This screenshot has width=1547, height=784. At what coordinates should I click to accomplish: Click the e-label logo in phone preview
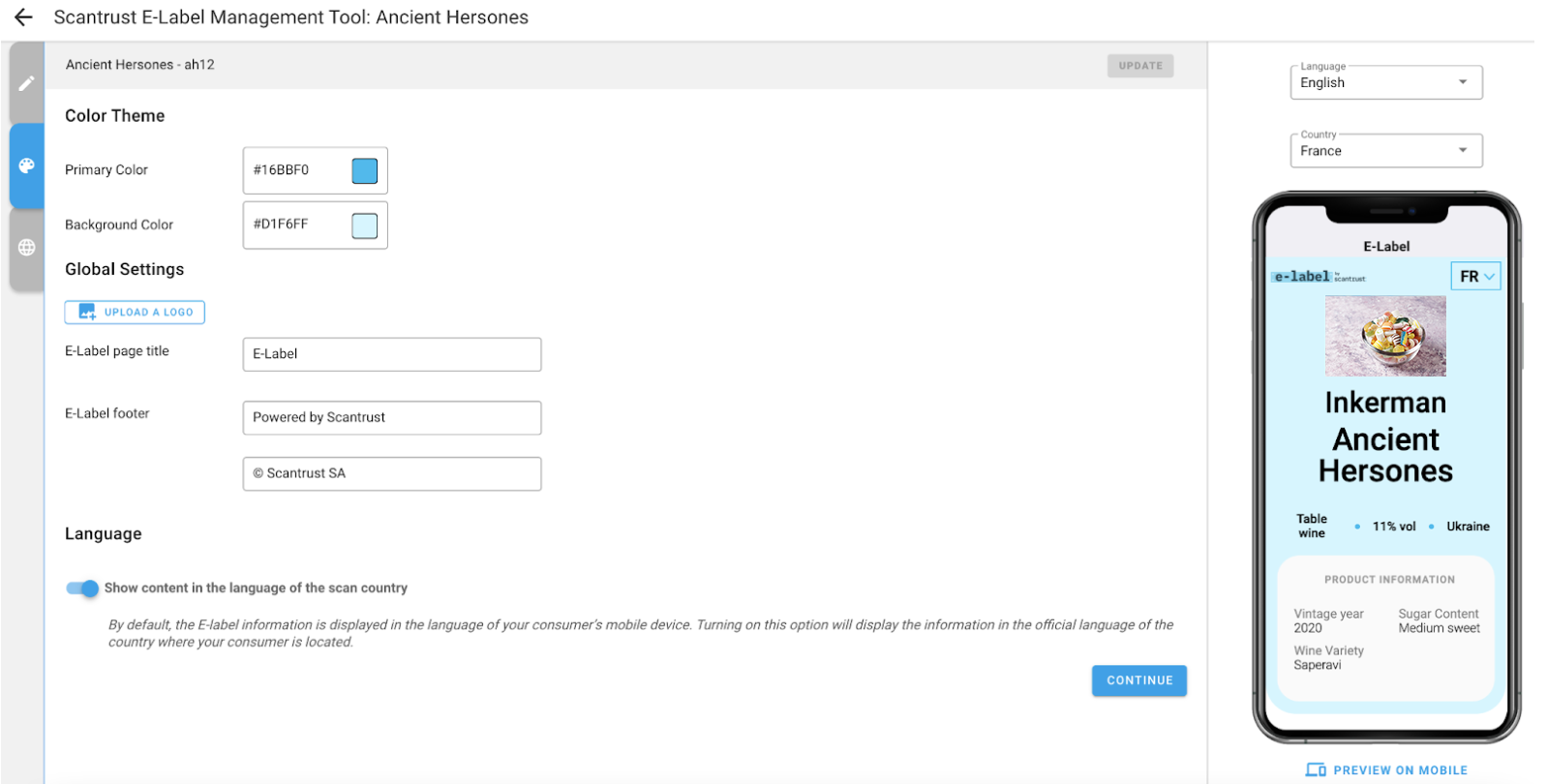[x=1319, y=277]
